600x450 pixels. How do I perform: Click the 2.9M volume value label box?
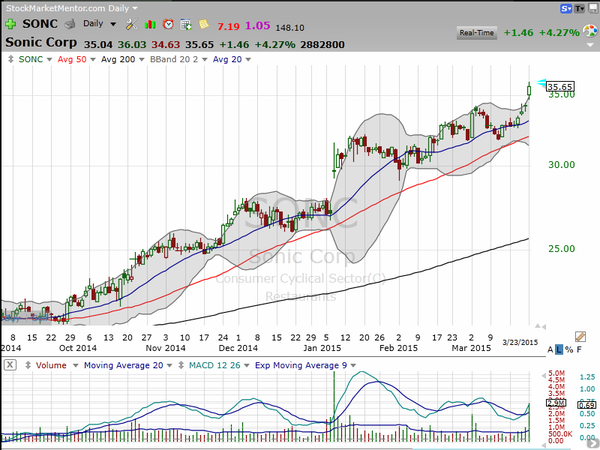[556, 403]
